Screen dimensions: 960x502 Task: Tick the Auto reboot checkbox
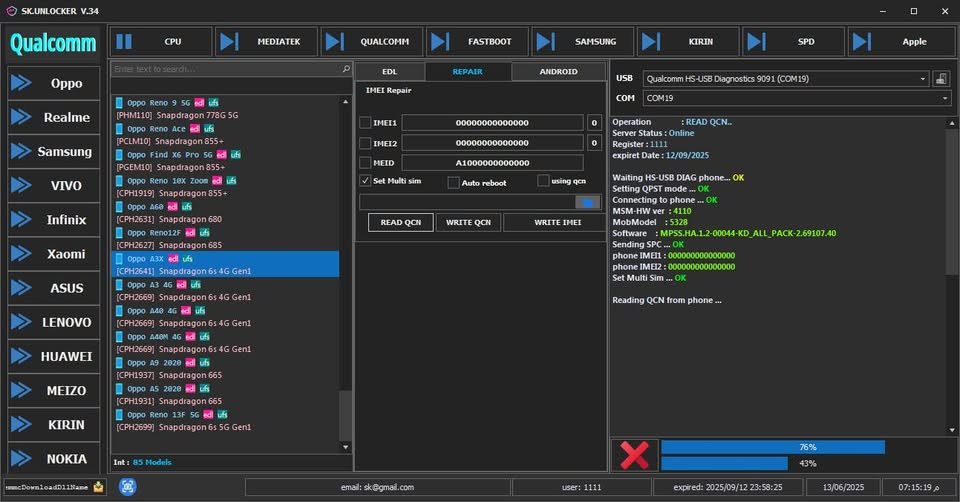pos(453,182)
